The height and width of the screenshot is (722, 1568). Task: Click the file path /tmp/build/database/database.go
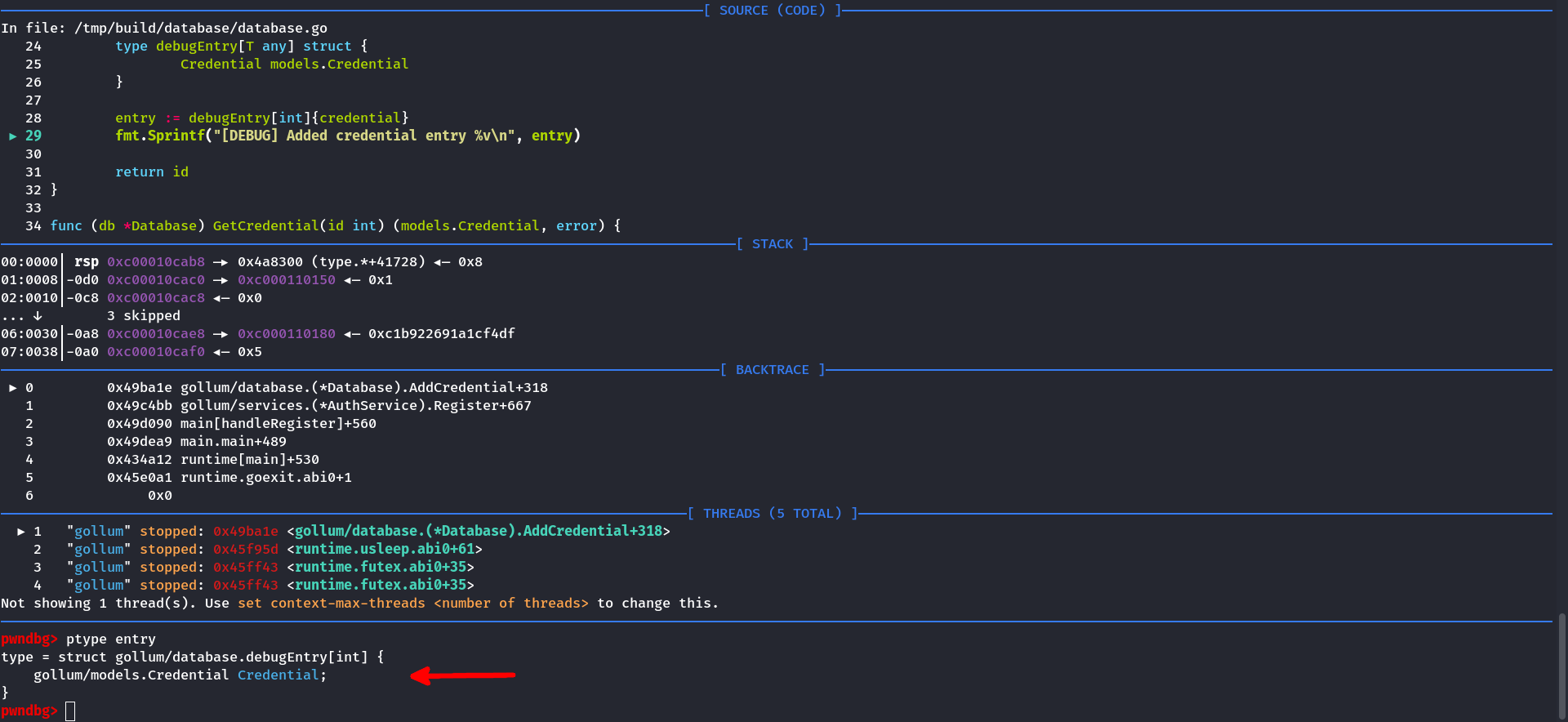pos(201,29)
